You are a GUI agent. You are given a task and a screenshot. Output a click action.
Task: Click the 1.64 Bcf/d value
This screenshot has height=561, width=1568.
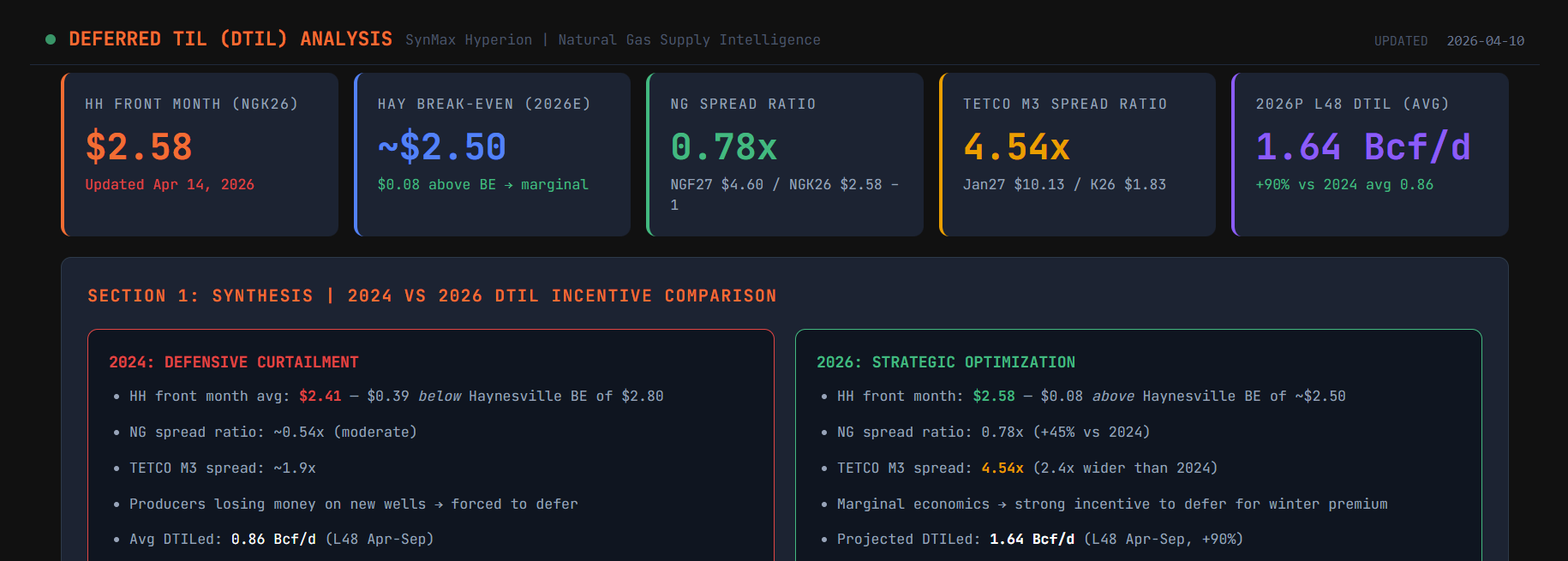[1362, 147]
